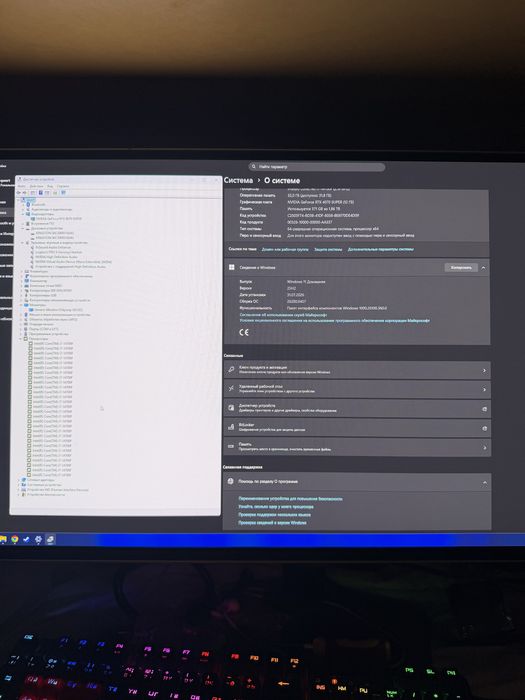
Task: Click Forward arrow in Device Manager toolbar
Action: point(25,193)
